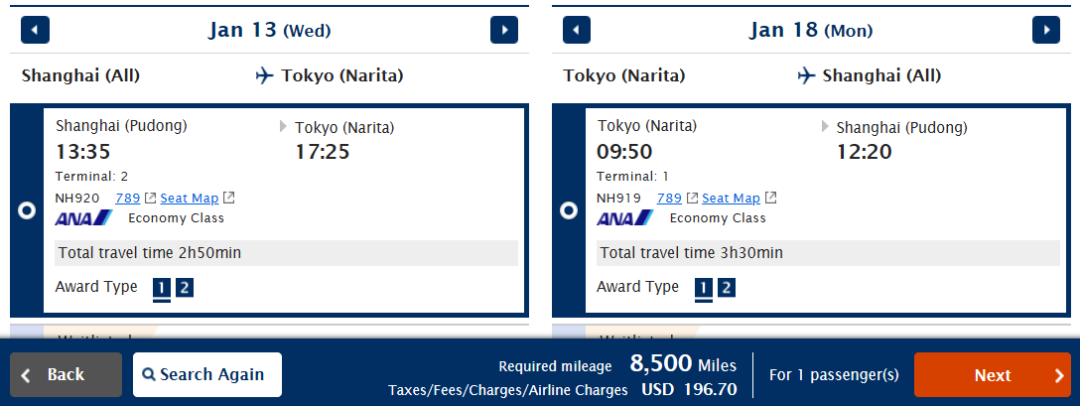
Task: Select the NH920 flight radio button
Action: coord(27,211)
